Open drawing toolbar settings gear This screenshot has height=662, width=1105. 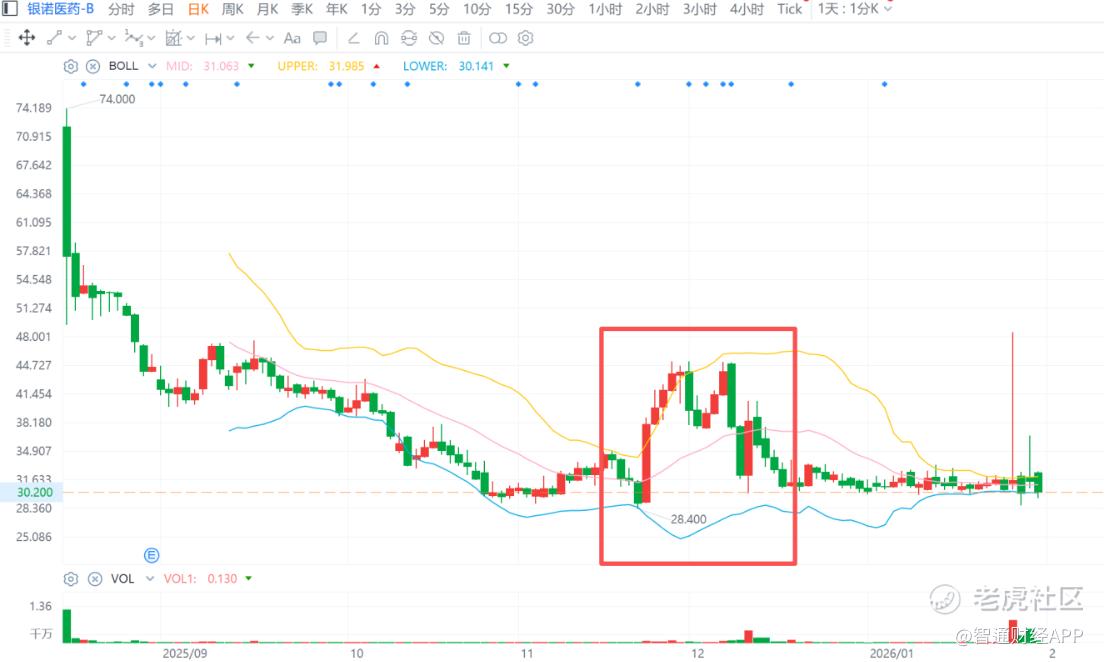click(x=526, y=38)
